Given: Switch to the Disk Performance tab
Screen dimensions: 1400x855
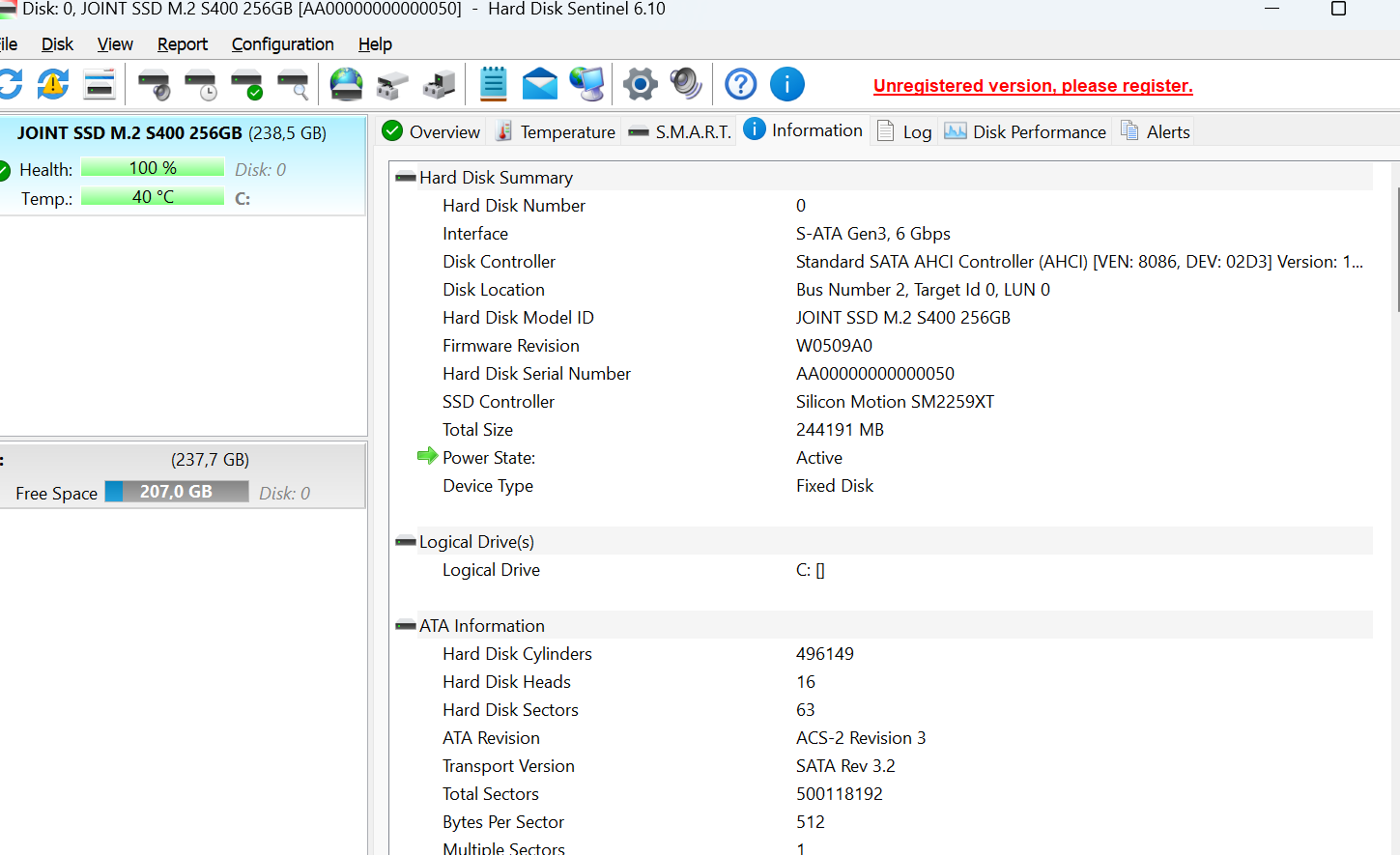Looking at the screenshot, I should click(x=1026, y=132).
